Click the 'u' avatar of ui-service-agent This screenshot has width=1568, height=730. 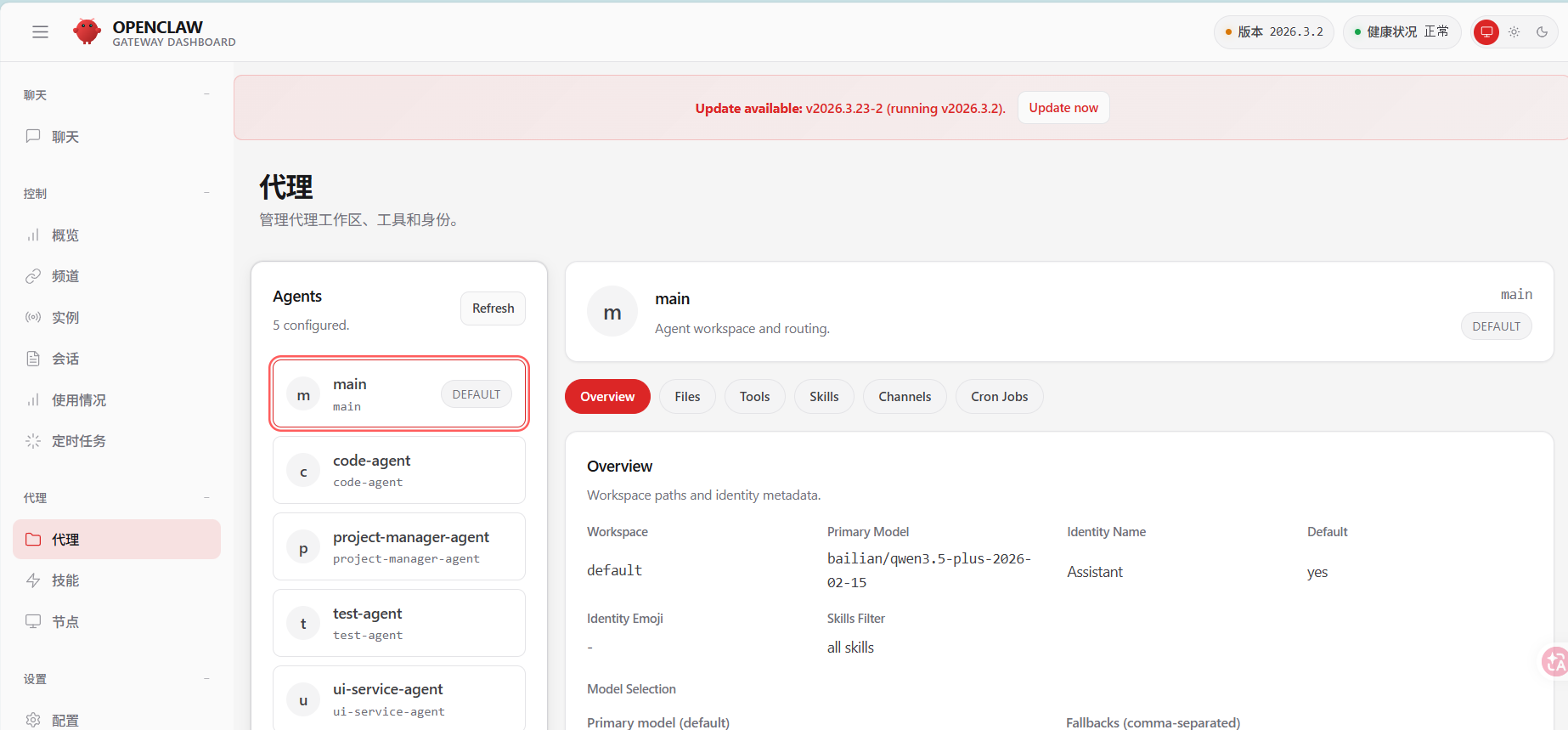point(303,700)
